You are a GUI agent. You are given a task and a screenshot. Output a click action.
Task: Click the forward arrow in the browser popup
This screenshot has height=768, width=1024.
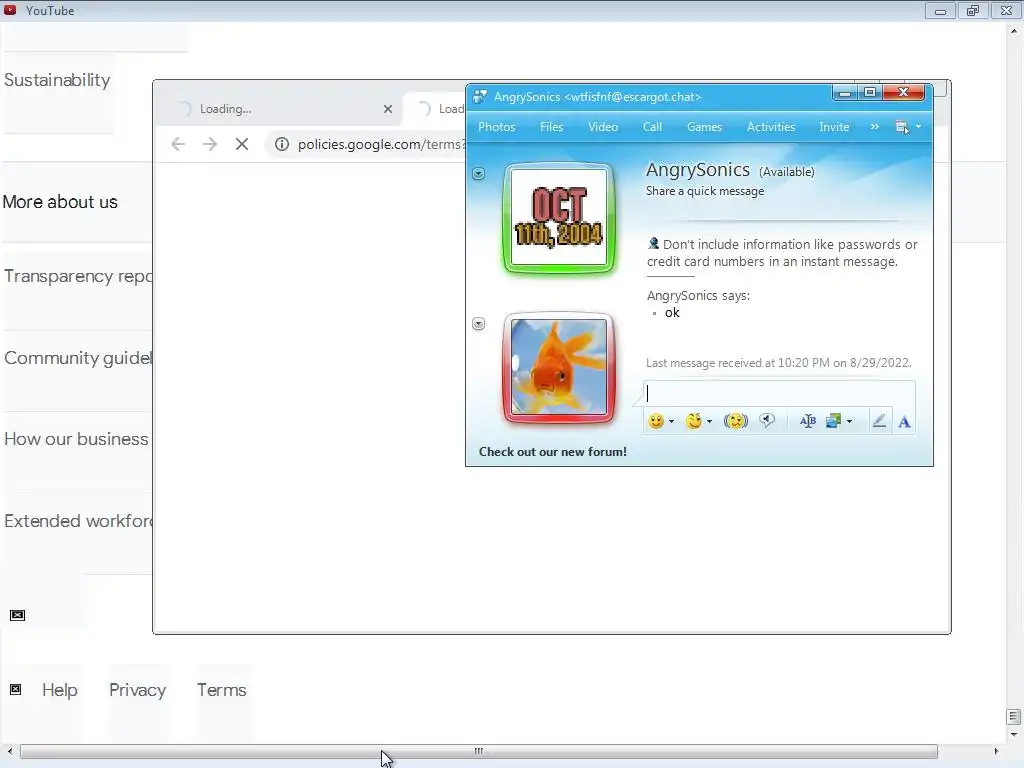[210, 144]
